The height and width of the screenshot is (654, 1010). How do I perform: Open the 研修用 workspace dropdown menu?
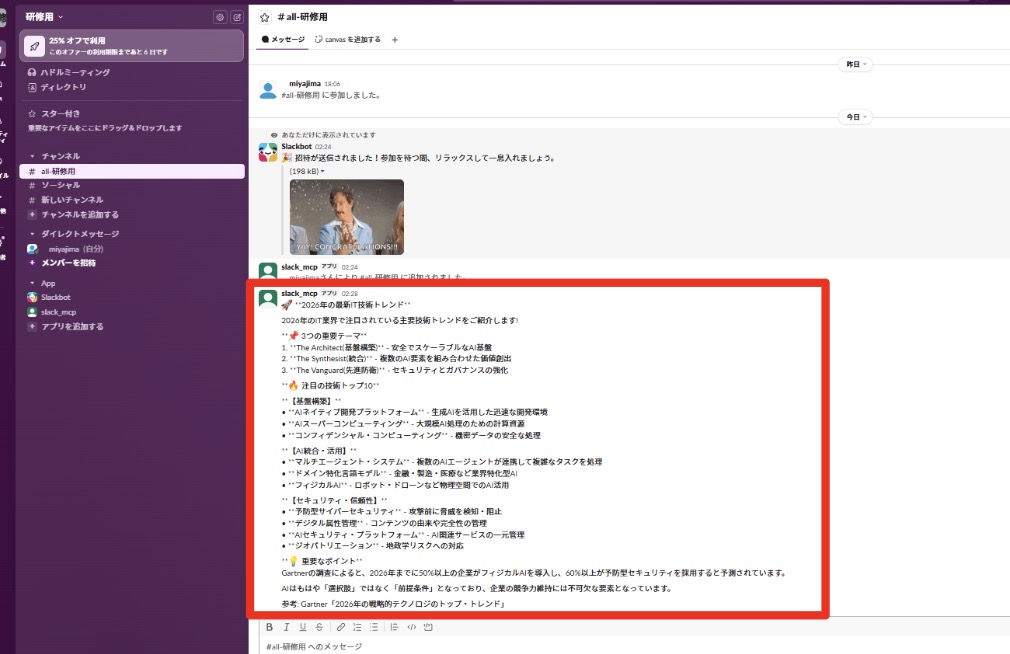pos(44,17)
